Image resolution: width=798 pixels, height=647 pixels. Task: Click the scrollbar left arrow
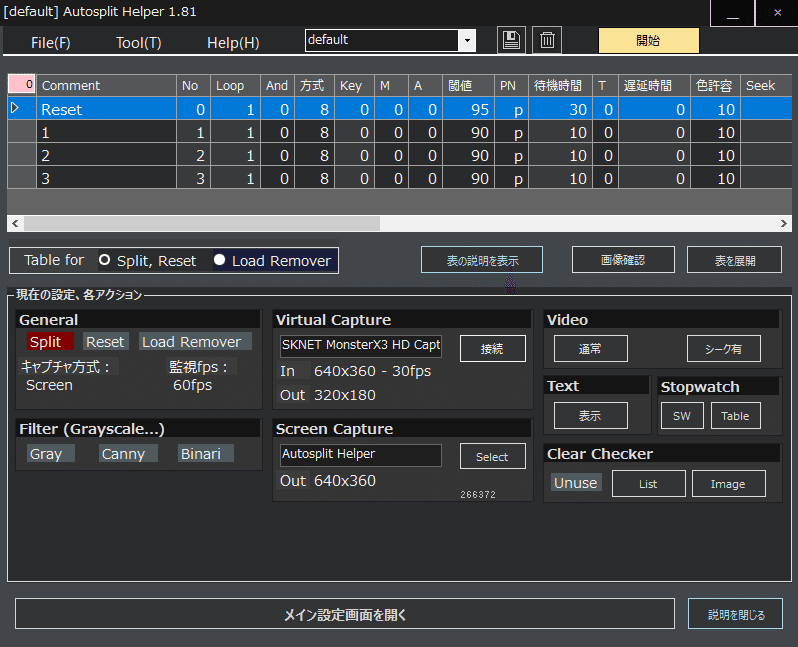pos(15,223)
